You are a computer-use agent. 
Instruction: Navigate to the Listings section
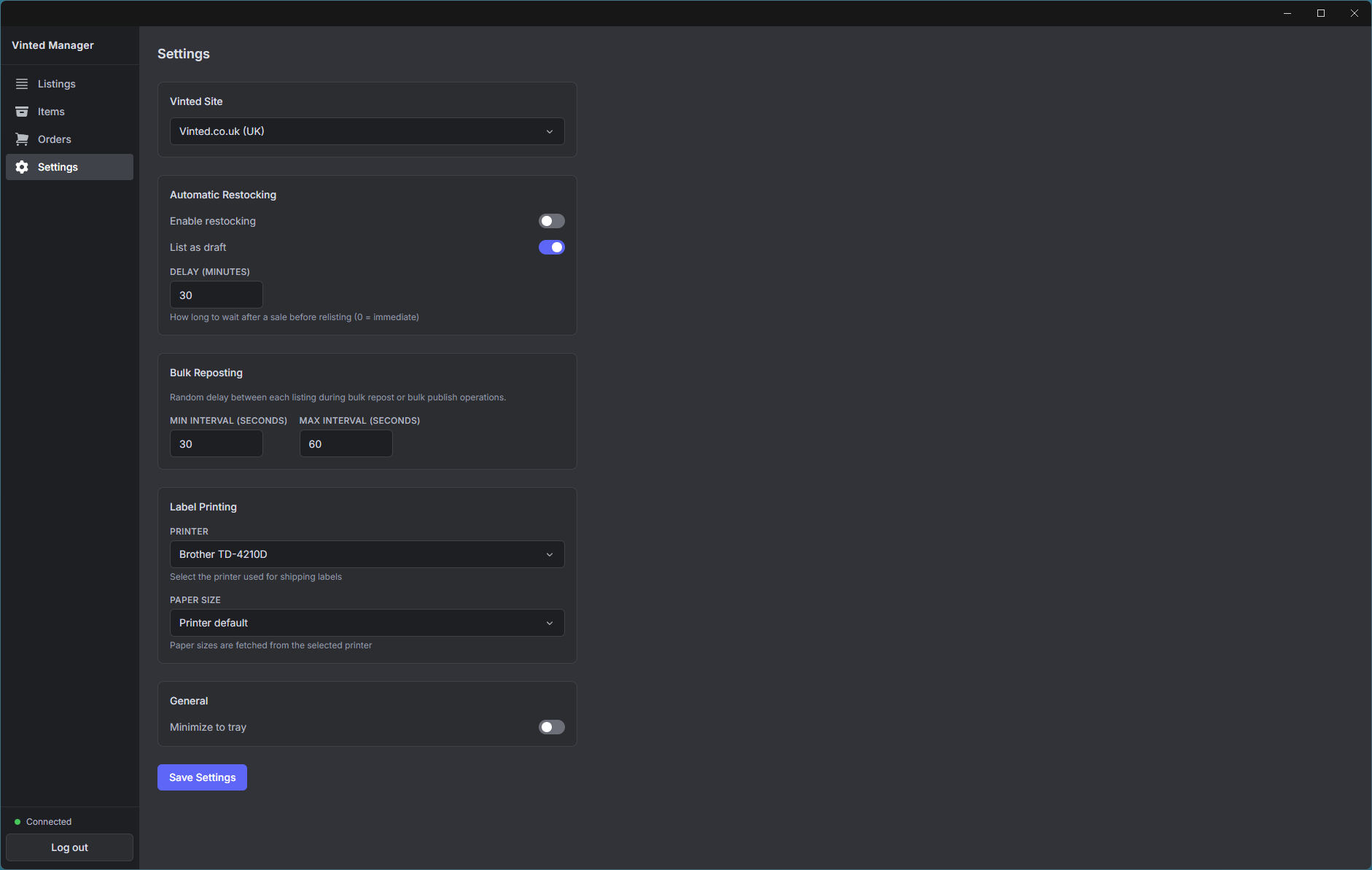tap(56, 83)
